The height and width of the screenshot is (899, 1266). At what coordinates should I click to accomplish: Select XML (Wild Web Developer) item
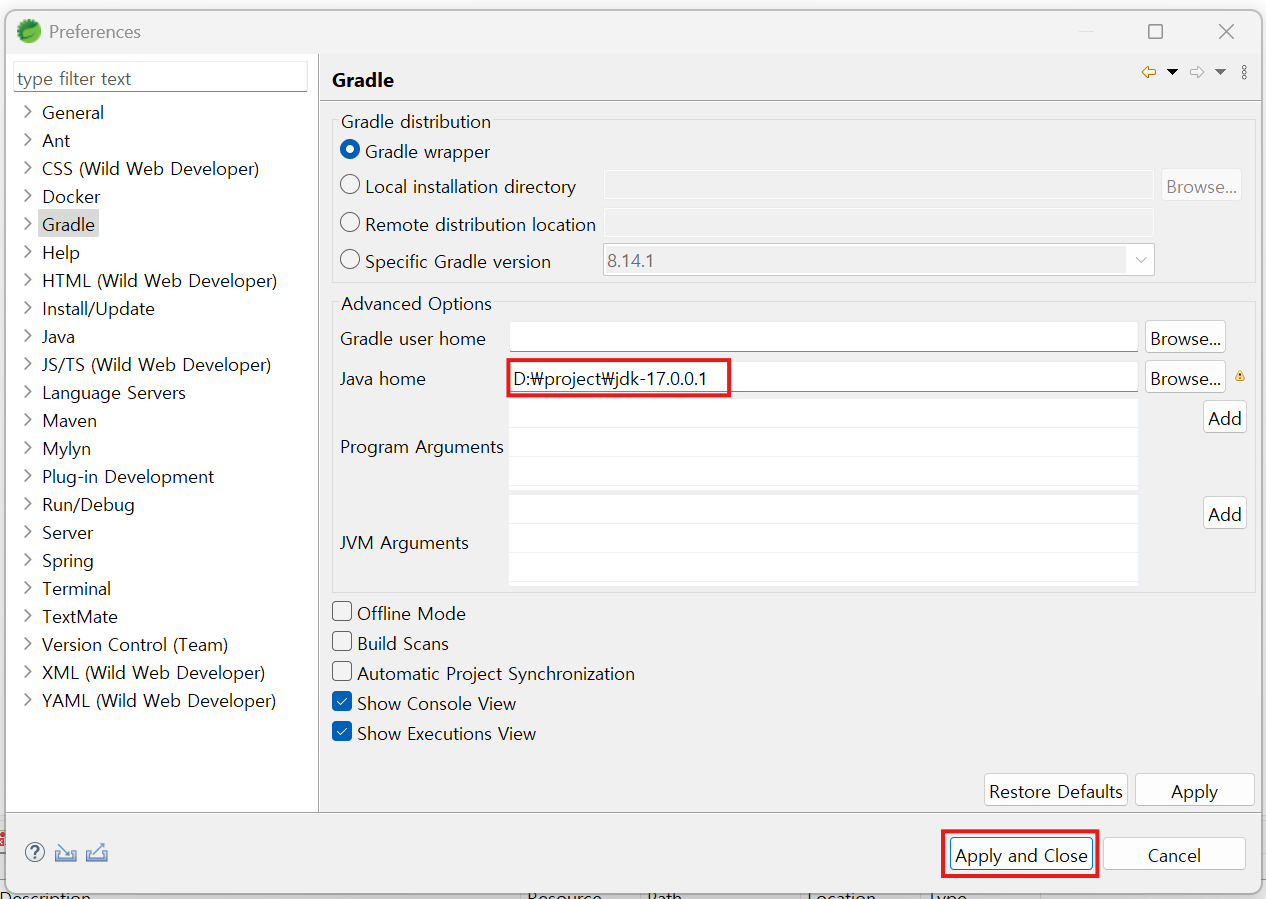tap(153, 672)
